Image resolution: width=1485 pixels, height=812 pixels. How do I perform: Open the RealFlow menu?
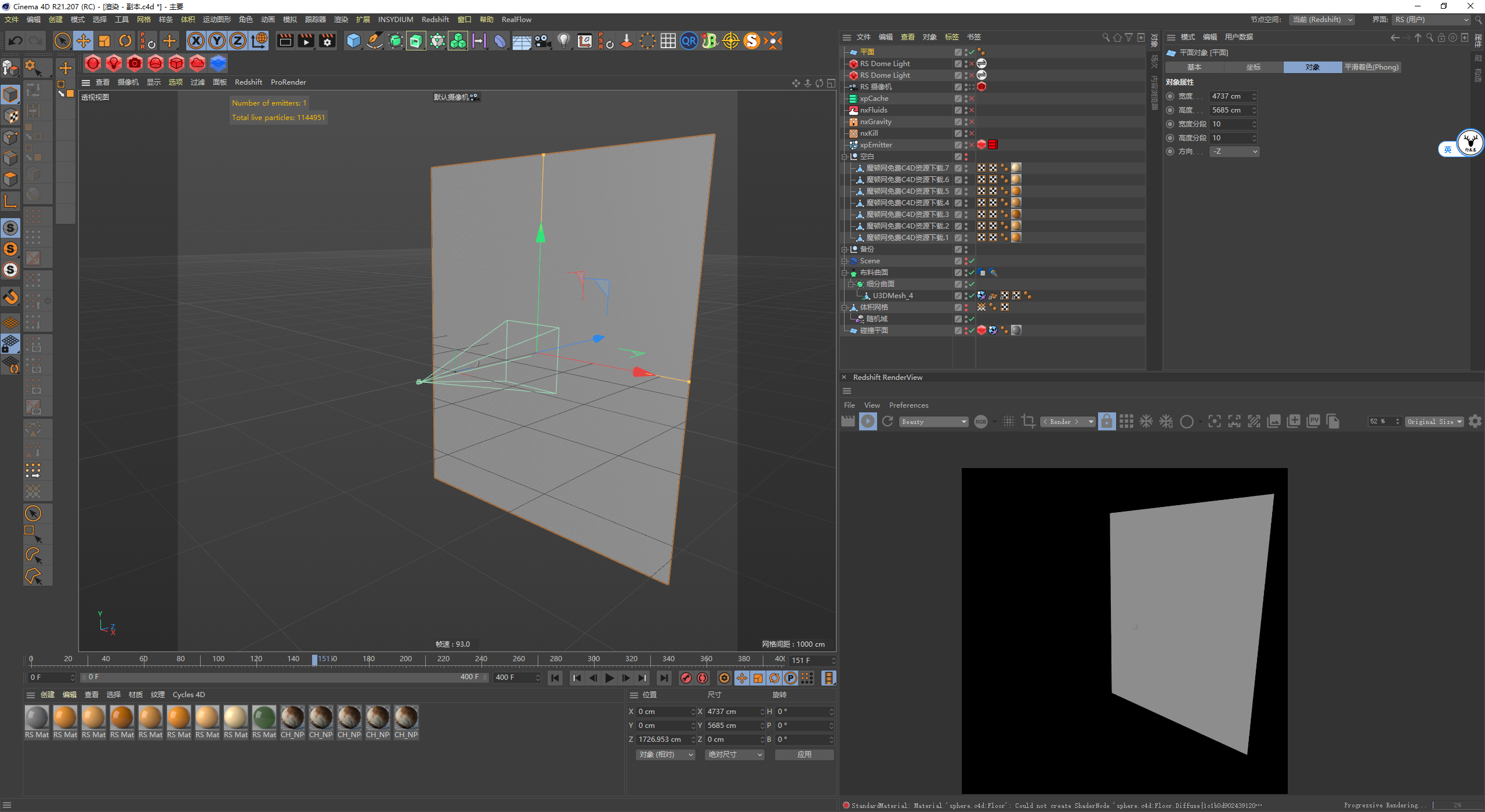click(x=516, y=20)
